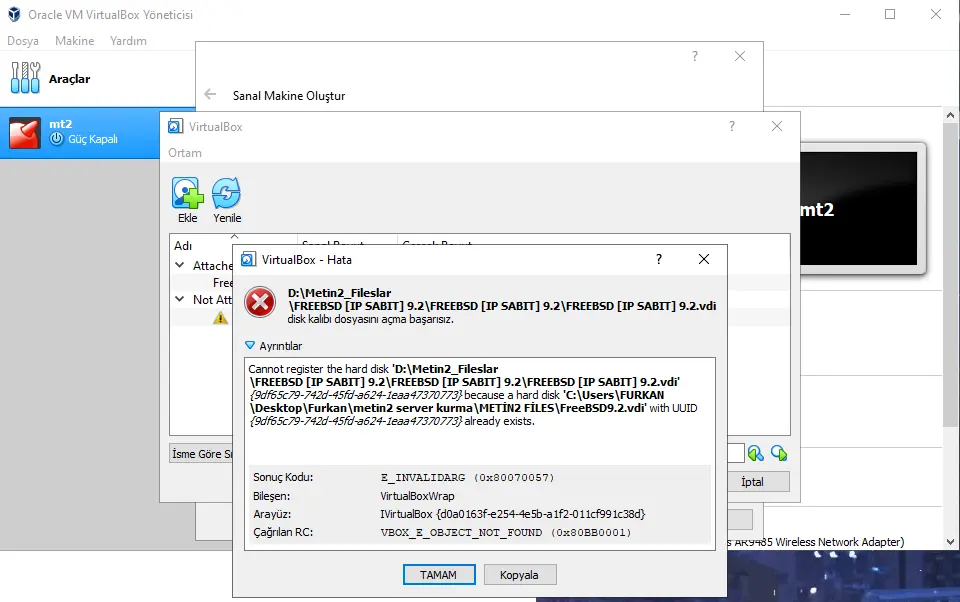Maximize the VirtualBox Yöneticisi window
Image resolution: width=960 pixels, height=602 pixels.
[x=890, y=14]
